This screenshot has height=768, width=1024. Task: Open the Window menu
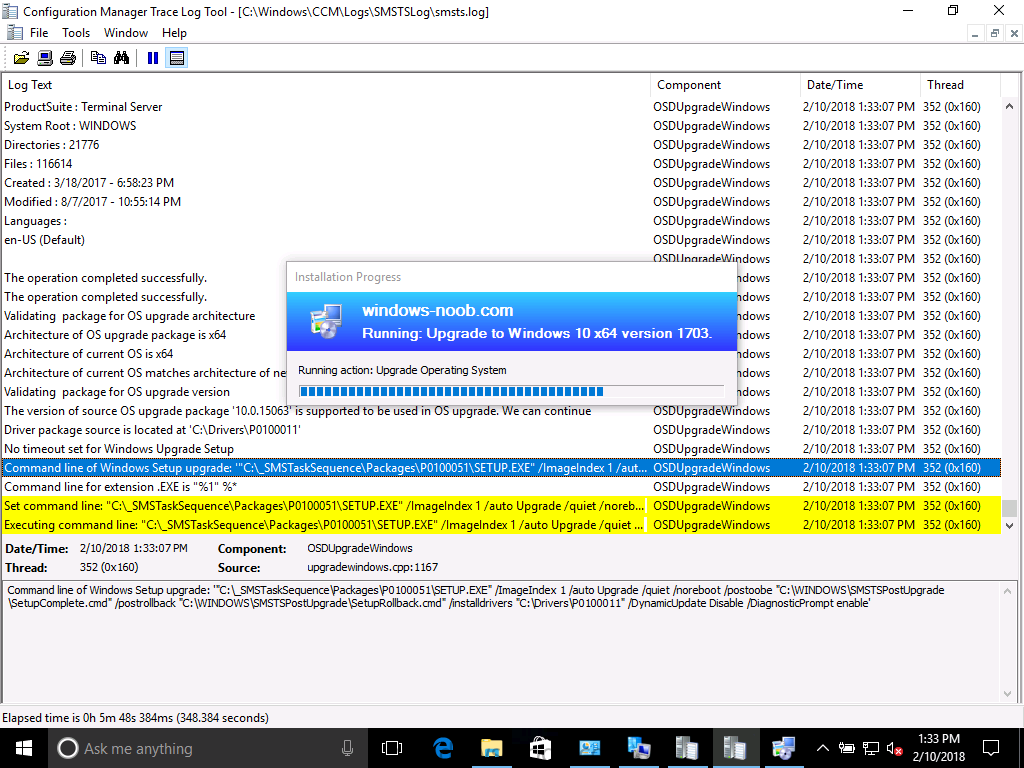125,33
